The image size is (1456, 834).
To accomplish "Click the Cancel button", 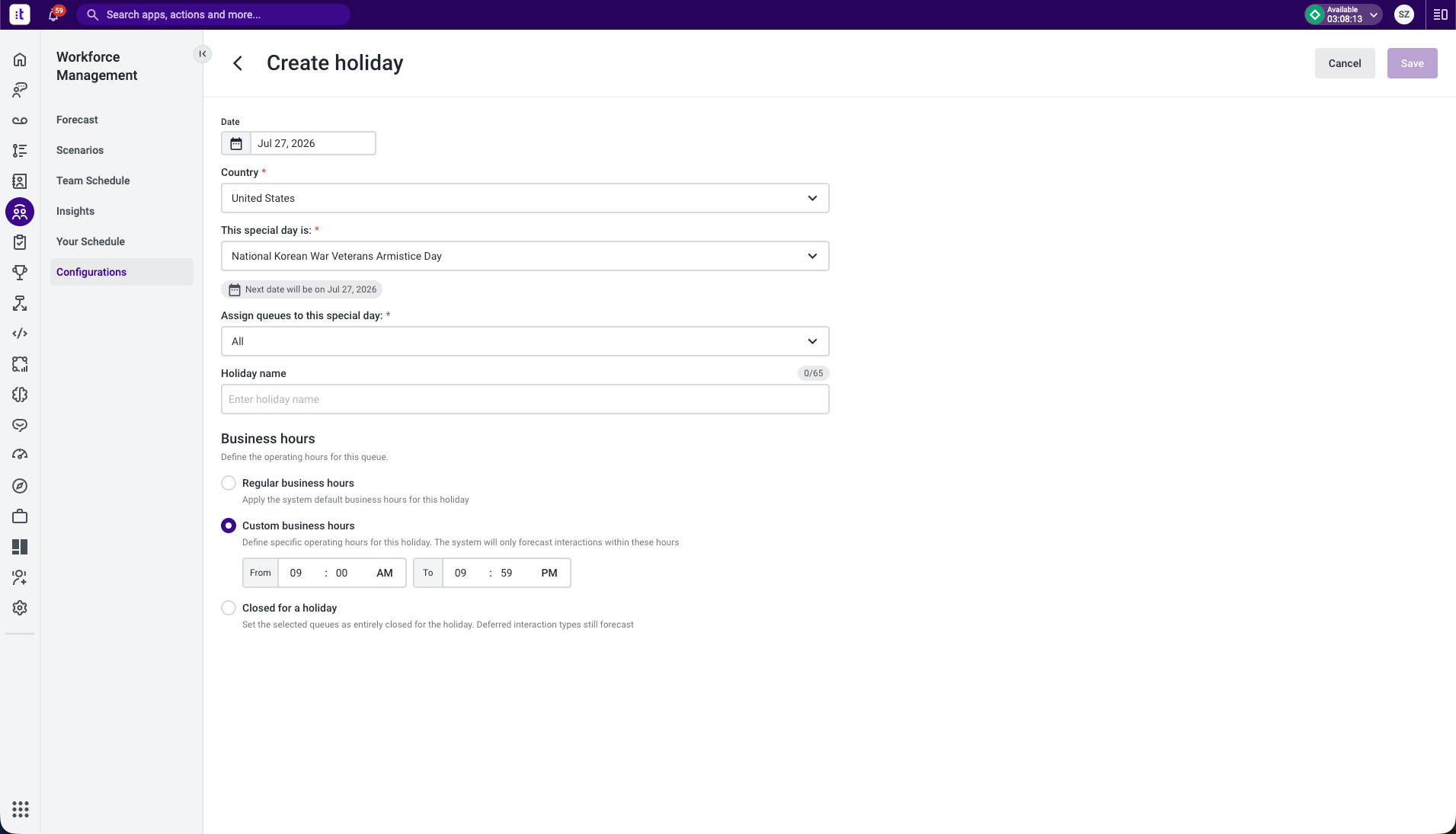I will 1345,63.
